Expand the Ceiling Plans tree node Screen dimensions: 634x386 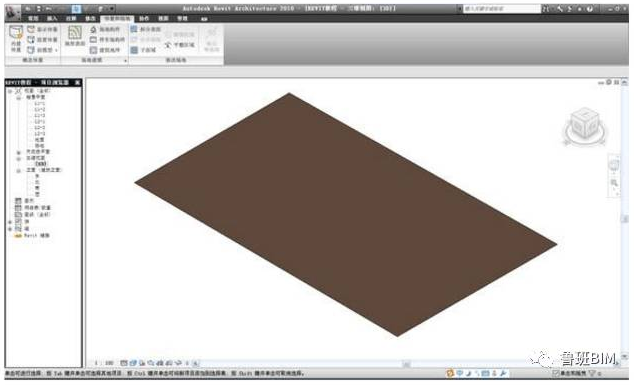coord(18,152)
